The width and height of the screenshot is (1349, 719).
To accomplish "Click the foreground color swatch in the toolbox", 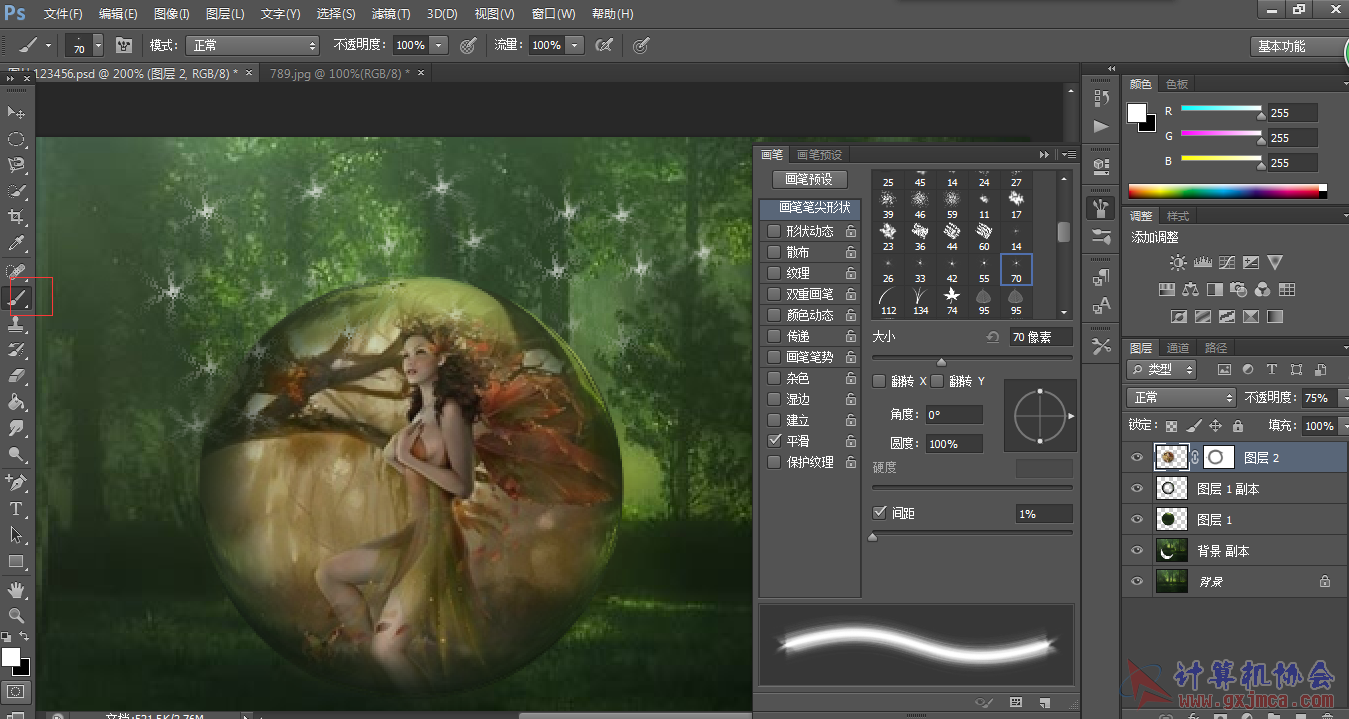I will point(11,657).
